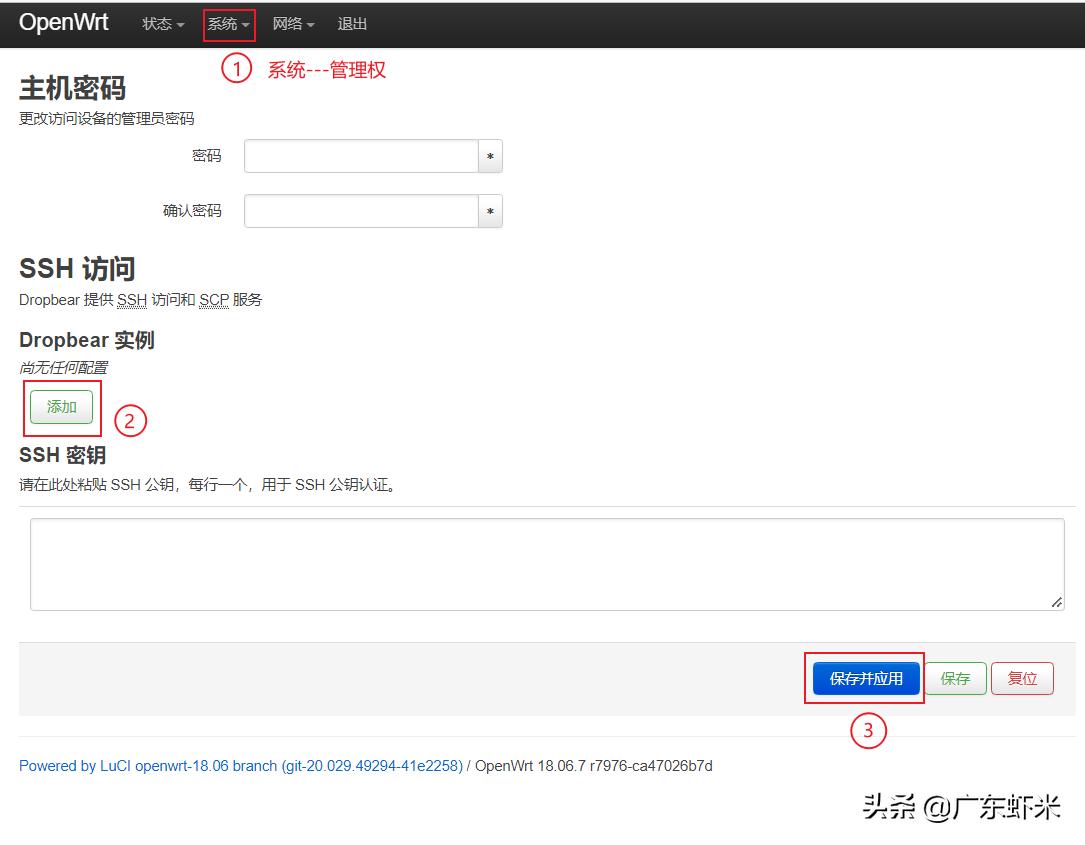Click the 复位 reset button
The height and width of the screenshot is (845, 1085).
[x=1022, y=678]
